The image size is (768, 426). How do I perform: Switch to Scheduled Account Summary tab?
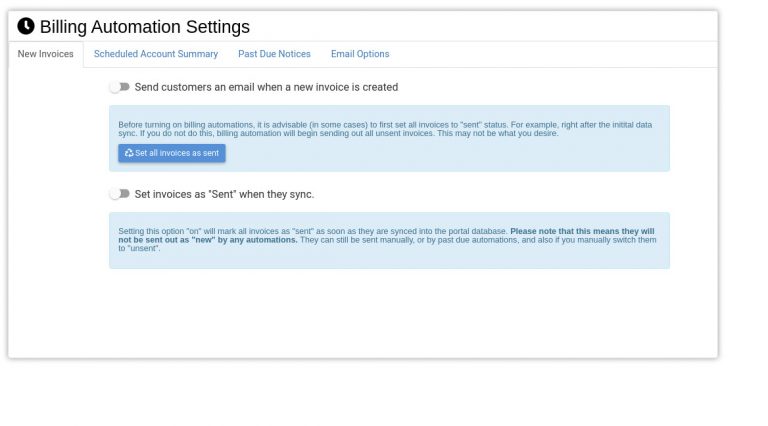156,54
